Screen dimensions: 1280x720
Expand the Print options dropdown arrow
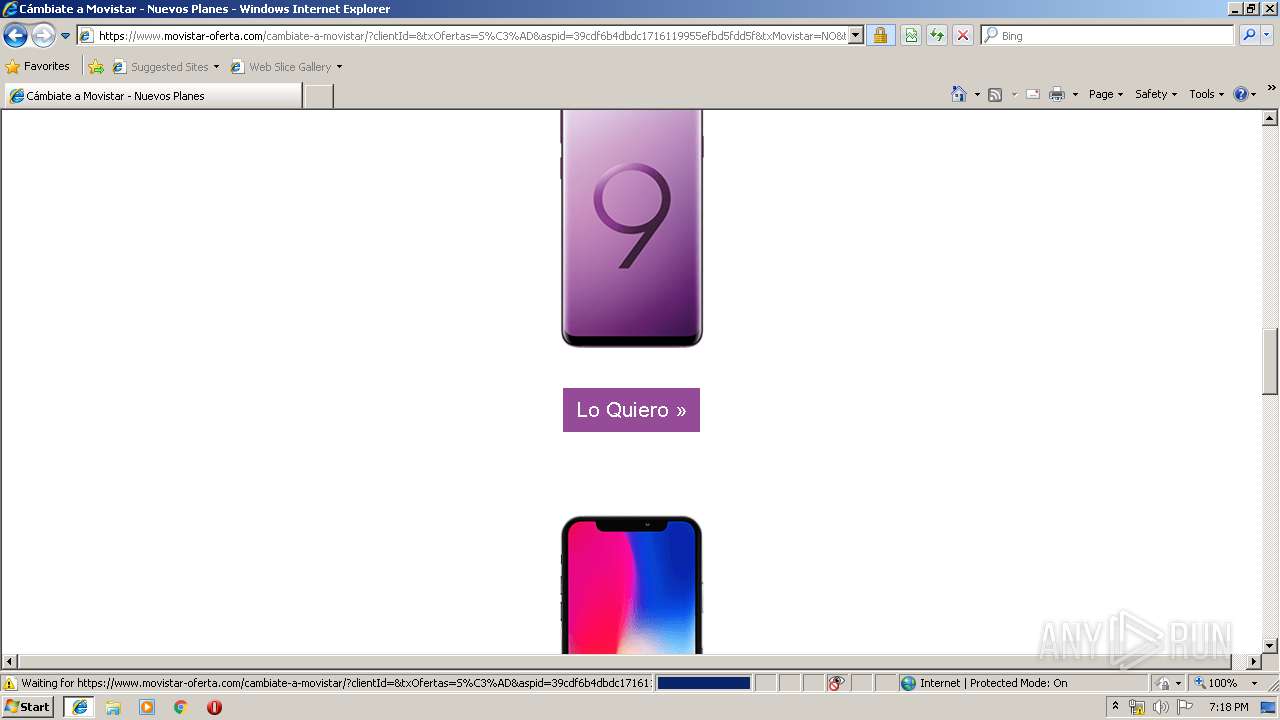(1075, 94)
